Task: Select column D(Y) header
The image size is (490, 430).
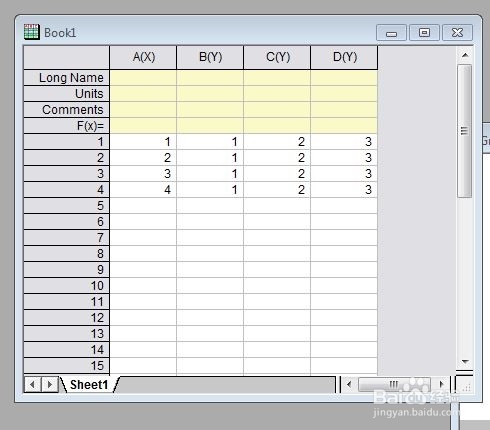Action: click(x=344, y=57)
